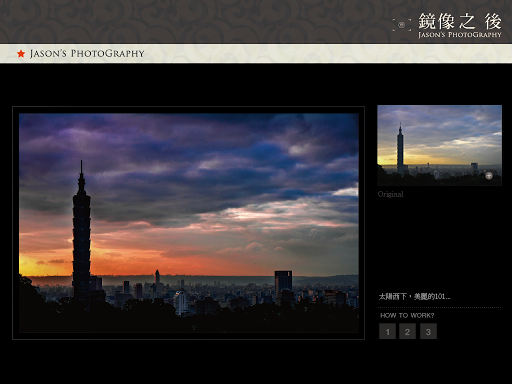
Task: Click Jason's Photography subtitle under the Chinese title
Action: click(460, 35)
